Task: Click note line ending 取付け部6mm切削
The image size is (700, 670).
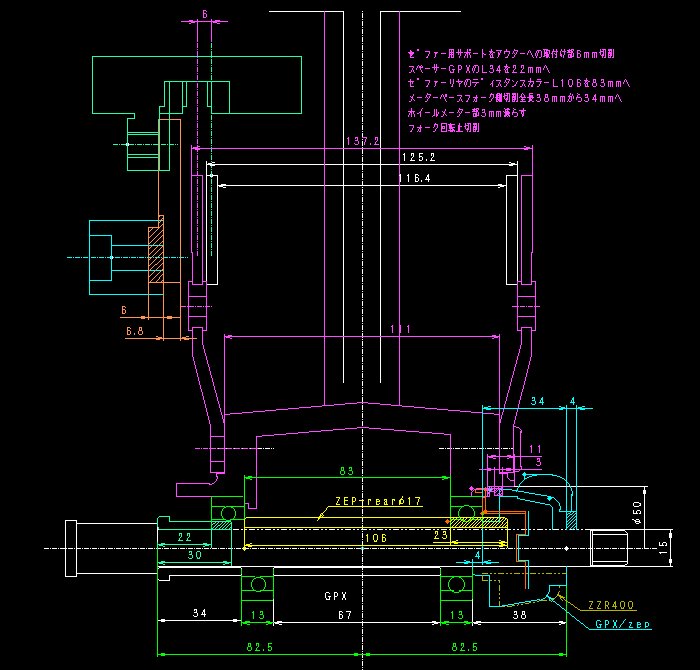Action: 511,54
